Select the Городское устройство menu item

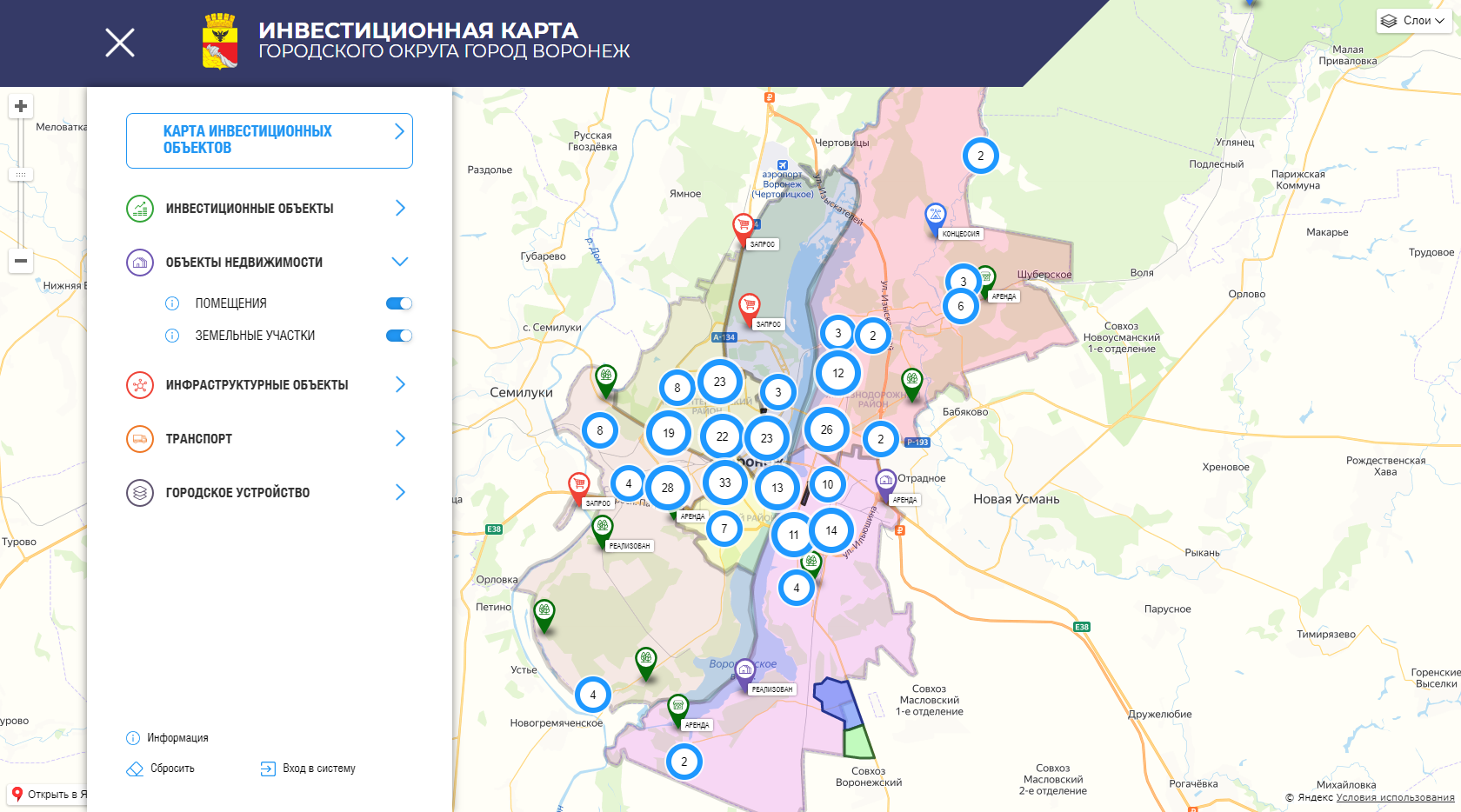tap(238, 493)
